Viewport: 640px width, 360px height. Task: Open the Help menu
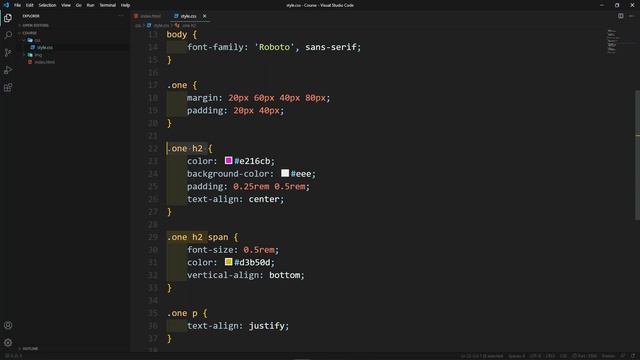[125, 5]
